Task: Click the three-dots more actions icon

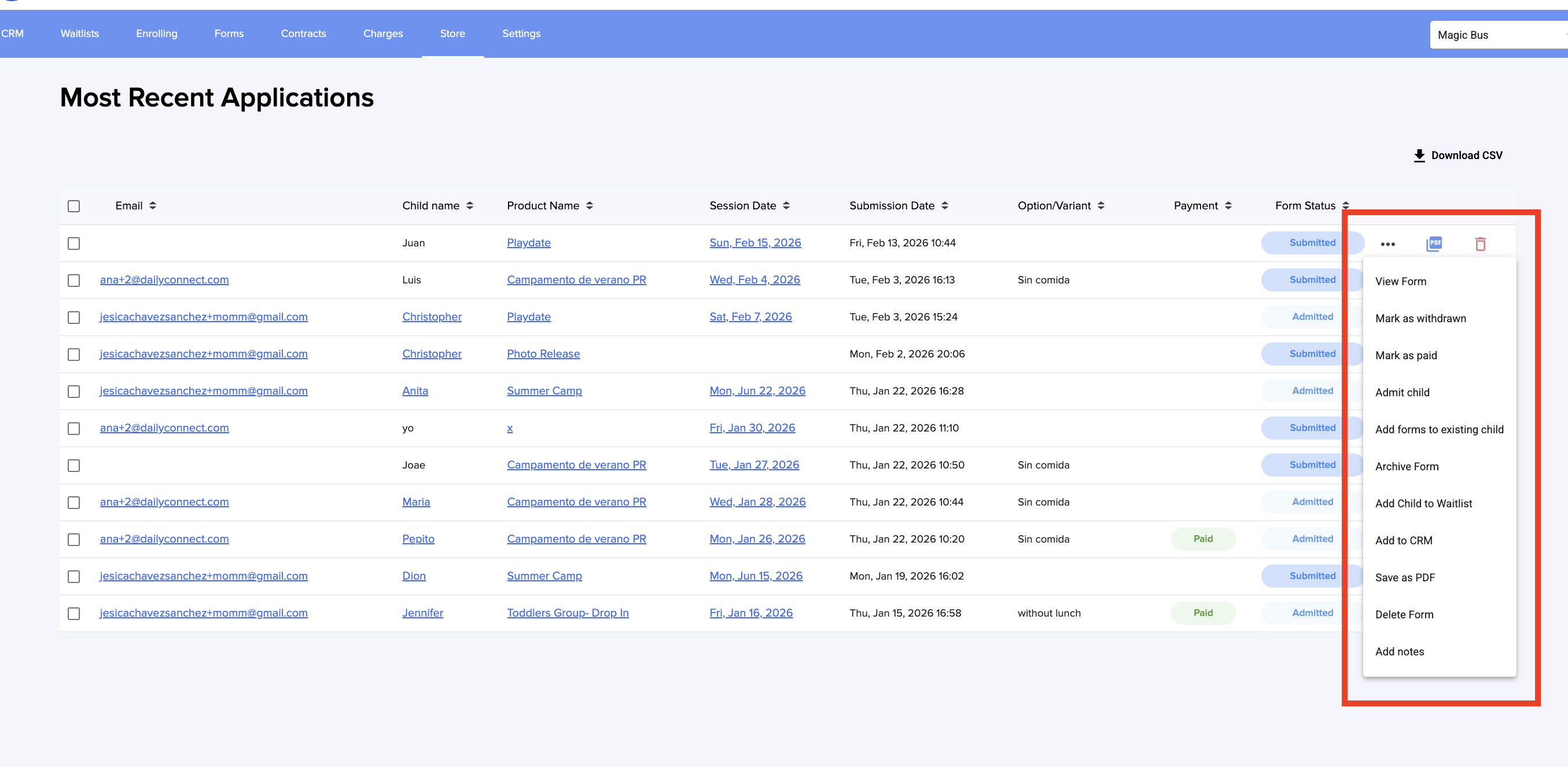Action: [1387, 244]
